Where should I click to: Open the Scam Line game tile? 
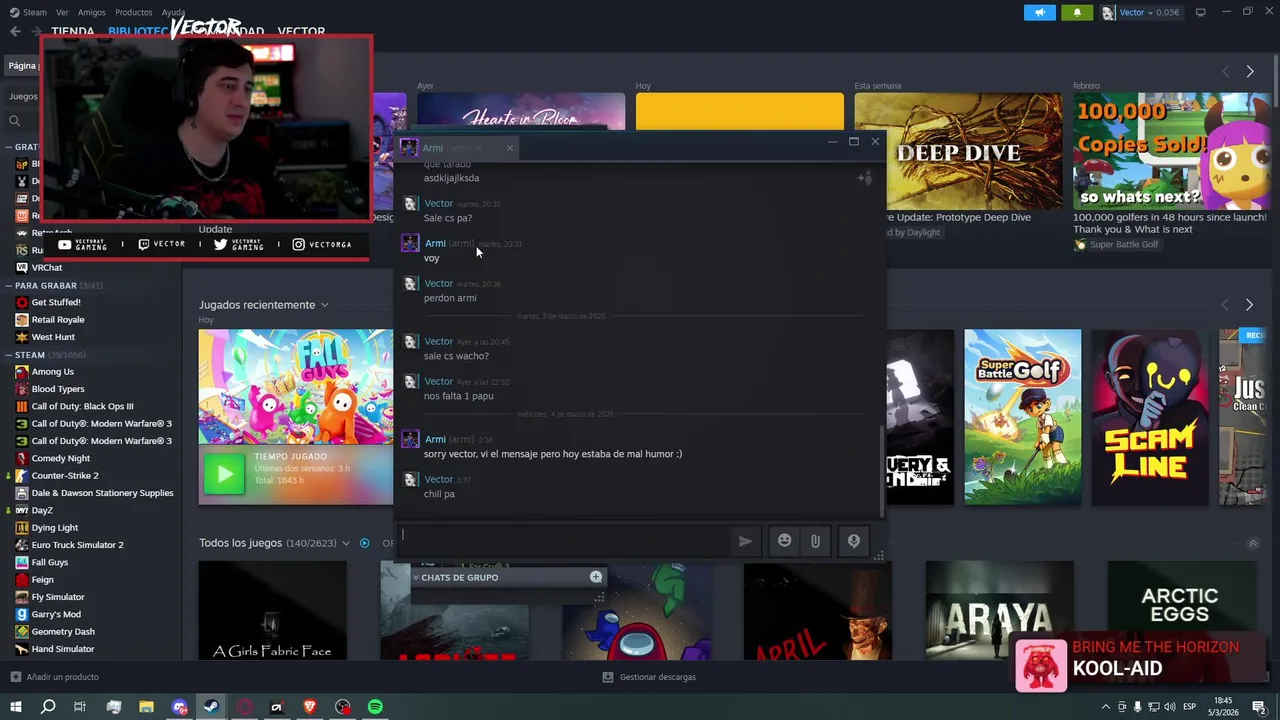pyautogui.click(x=1150, y=417)
